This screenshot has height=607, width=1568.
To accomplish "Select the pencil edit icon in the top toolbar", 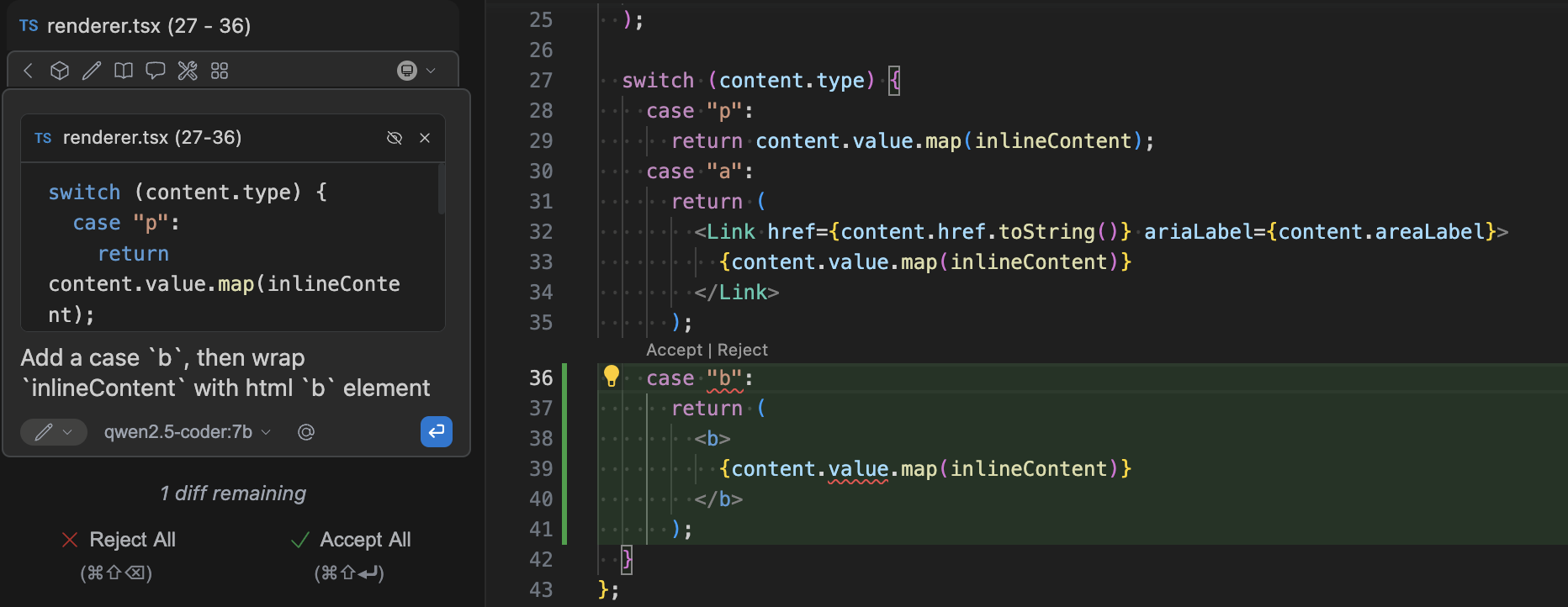I will (x=92, y=71).
